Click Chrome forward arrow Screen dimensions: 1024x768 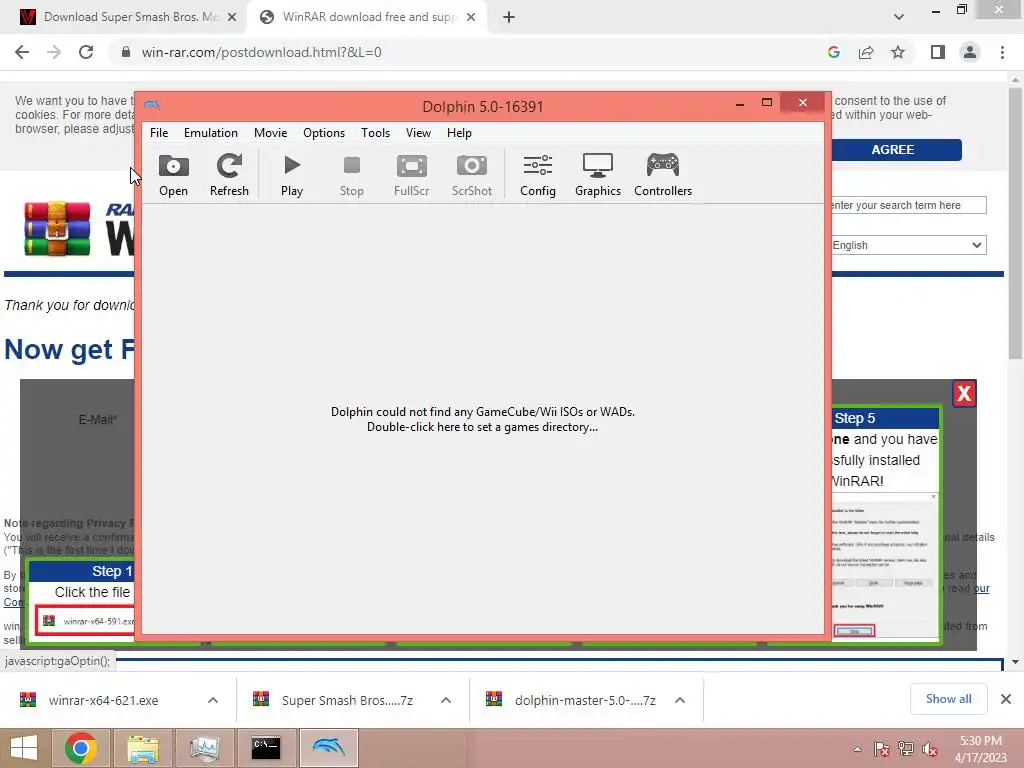[54, 52]
